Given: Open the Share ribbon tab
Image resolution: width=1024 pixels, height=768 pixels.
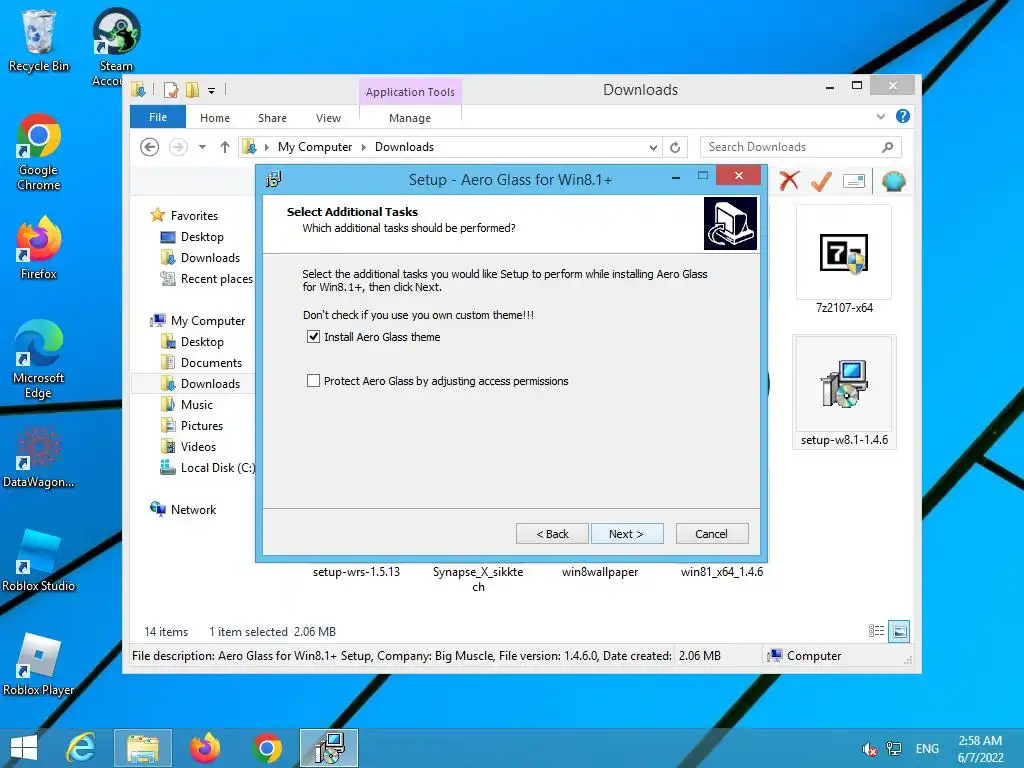Looking at the screenshot, I should click(272, 118).
